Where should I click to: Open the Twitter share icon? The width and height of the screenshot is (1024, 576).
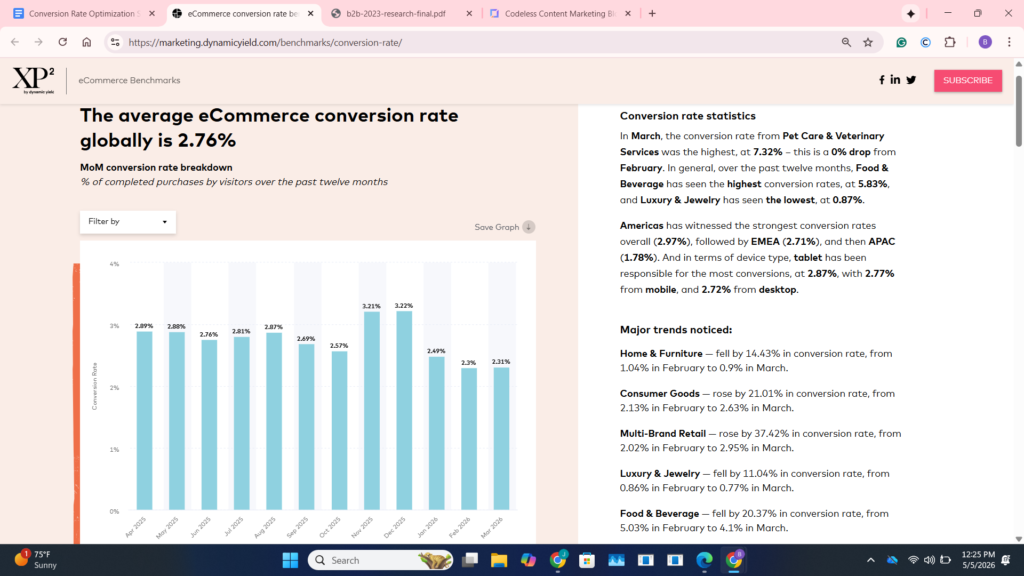pyautogui.click(x=911, y=80)
